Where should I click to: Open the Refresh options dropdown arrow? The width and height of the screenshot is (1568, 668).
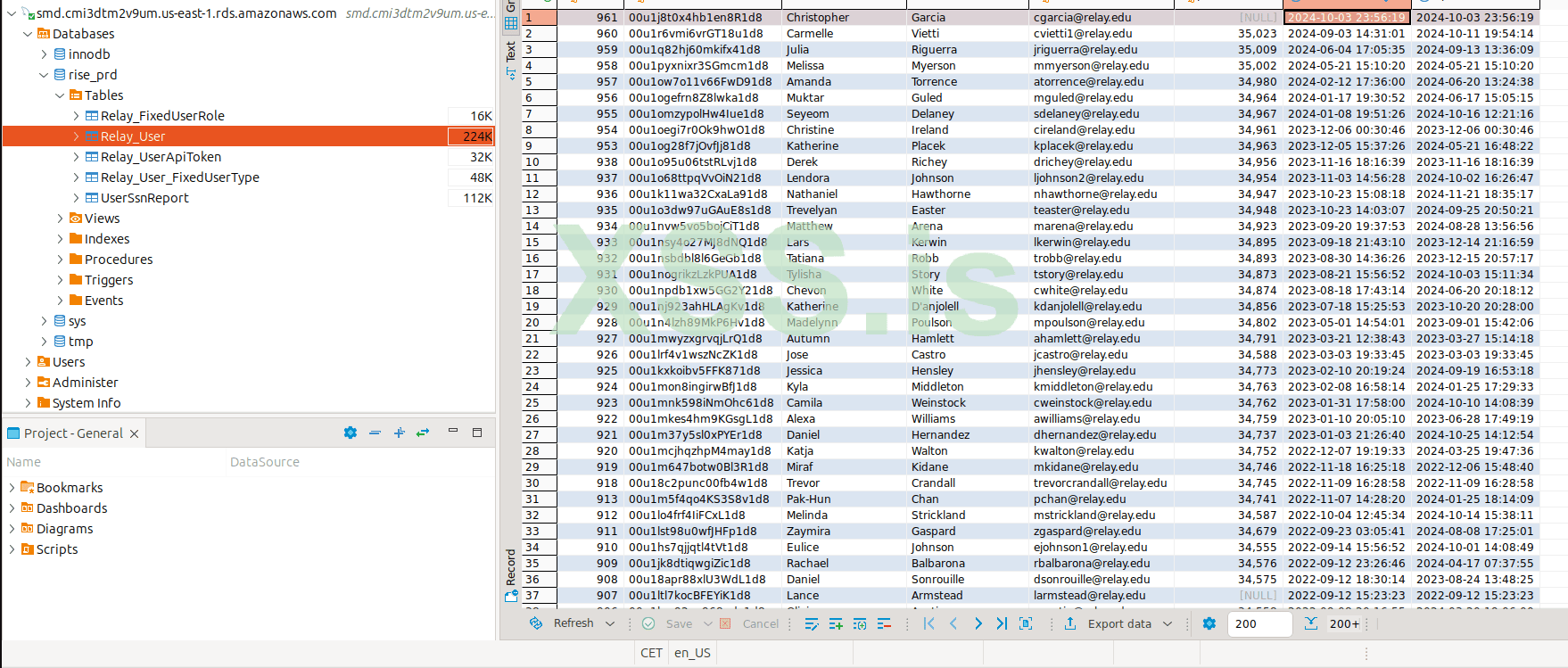click(x=610, y=623)
